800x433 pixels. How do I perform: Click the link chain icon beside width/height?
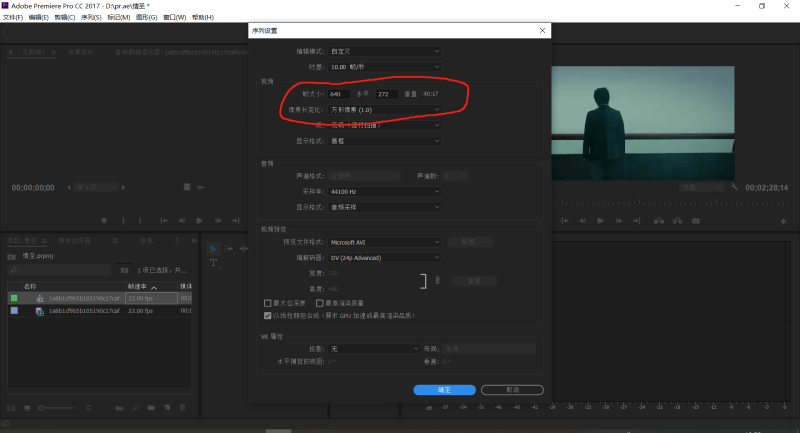pyautogui.click(x=436, y=282)
